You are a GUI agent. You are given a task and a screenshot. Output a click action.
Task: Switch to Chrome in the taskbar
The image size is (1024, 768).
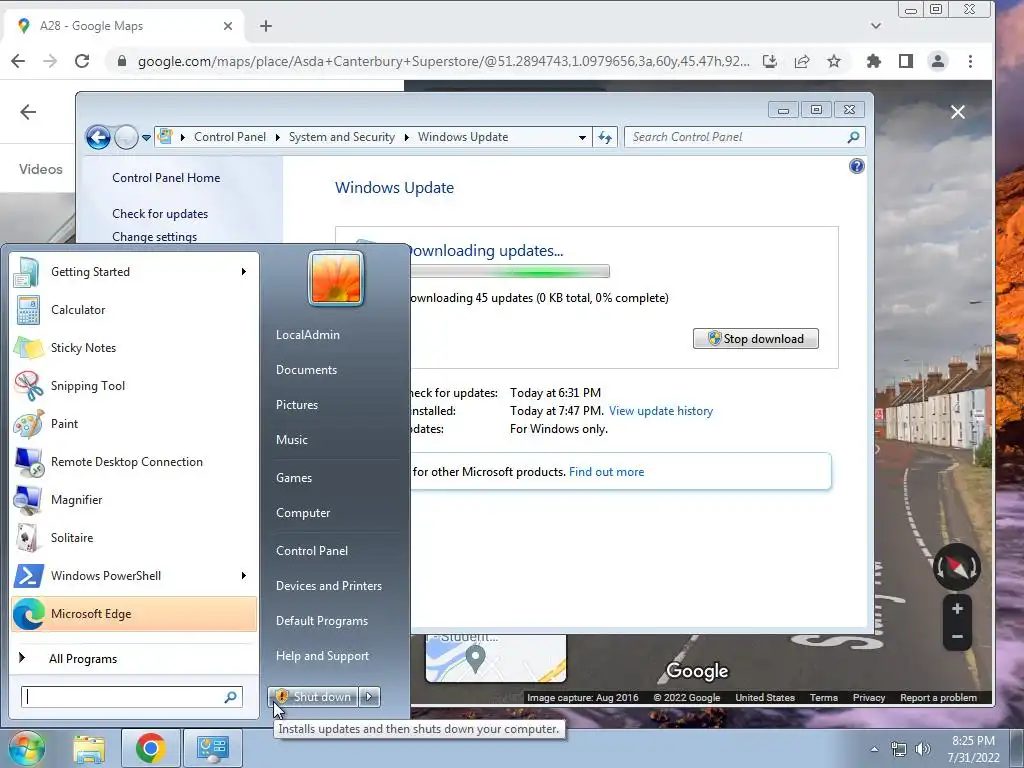point(150,748)
